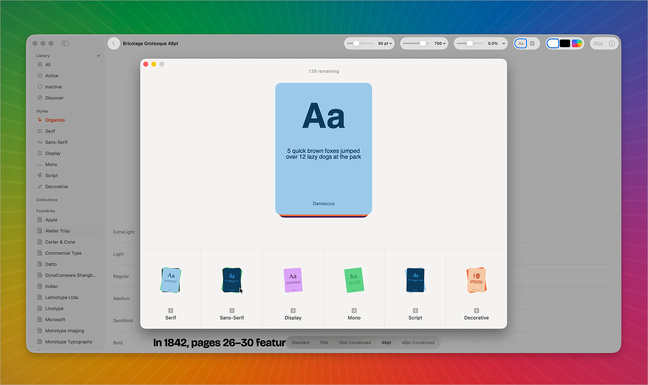Sort the card into the Display pile
The height and width of the screenshot is (385, 648).
293,280
